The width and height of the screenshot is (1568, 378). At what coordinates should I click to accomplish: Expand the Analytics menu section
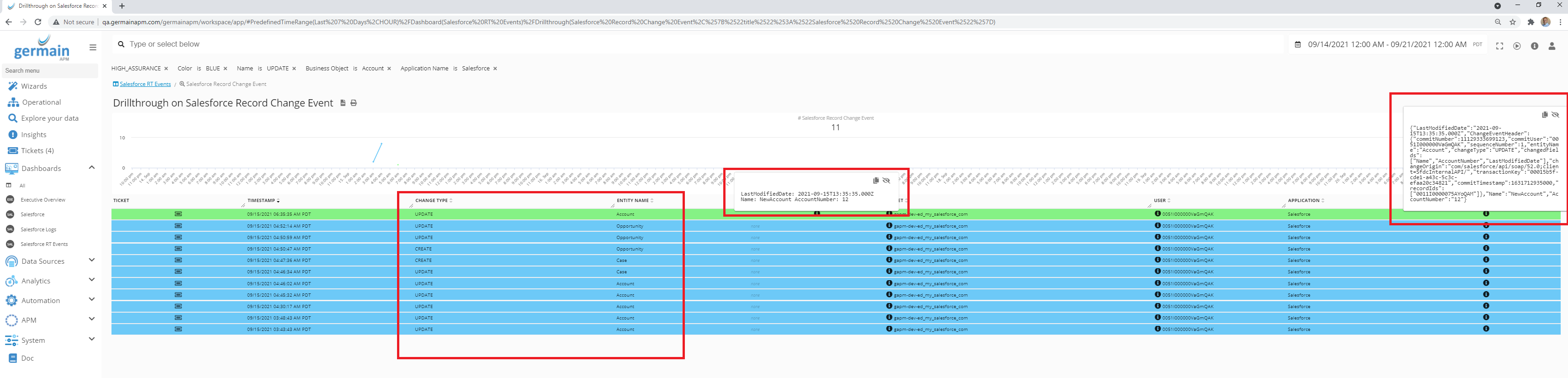pyautogui.click(x=92, y=280)
